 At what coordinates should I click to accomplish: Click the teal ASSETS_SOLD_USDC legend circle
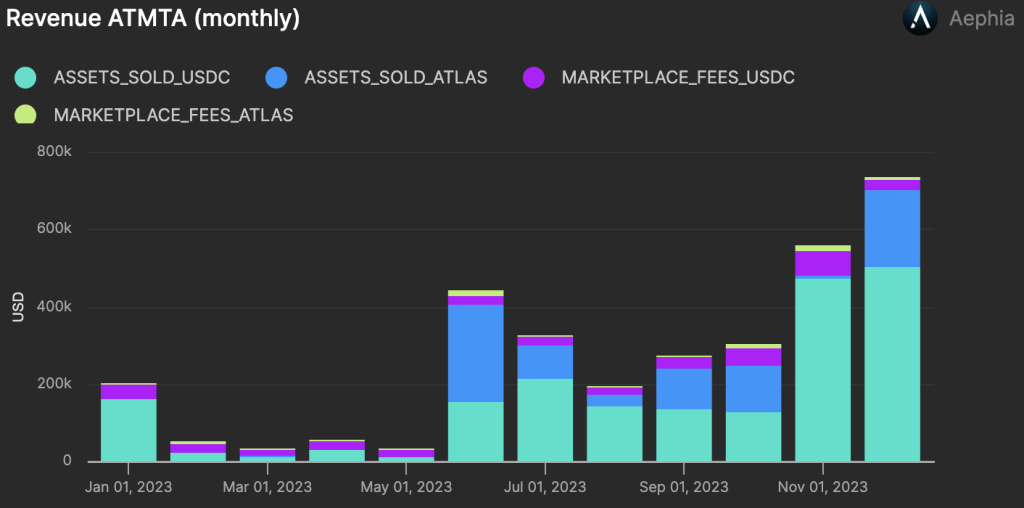pos(26,77)
